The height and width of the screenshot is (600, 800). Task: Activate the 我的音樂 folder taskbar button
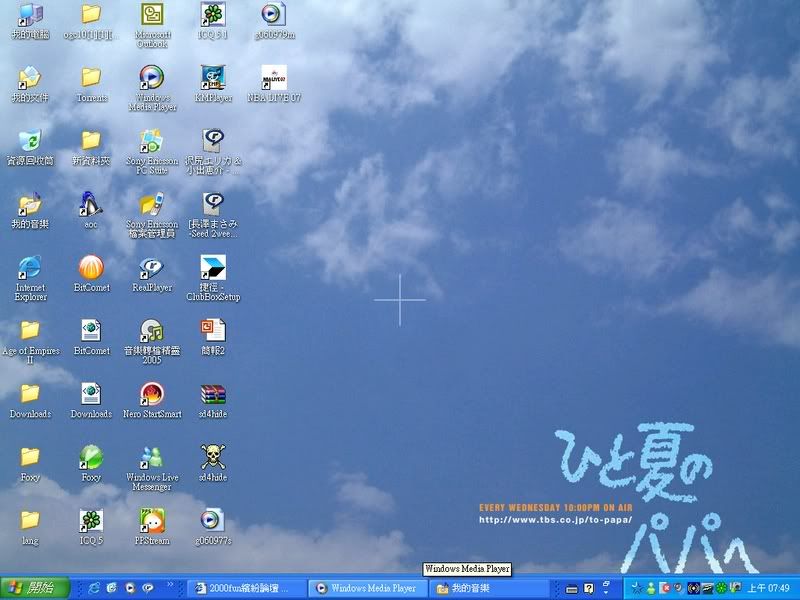point(488,588)
